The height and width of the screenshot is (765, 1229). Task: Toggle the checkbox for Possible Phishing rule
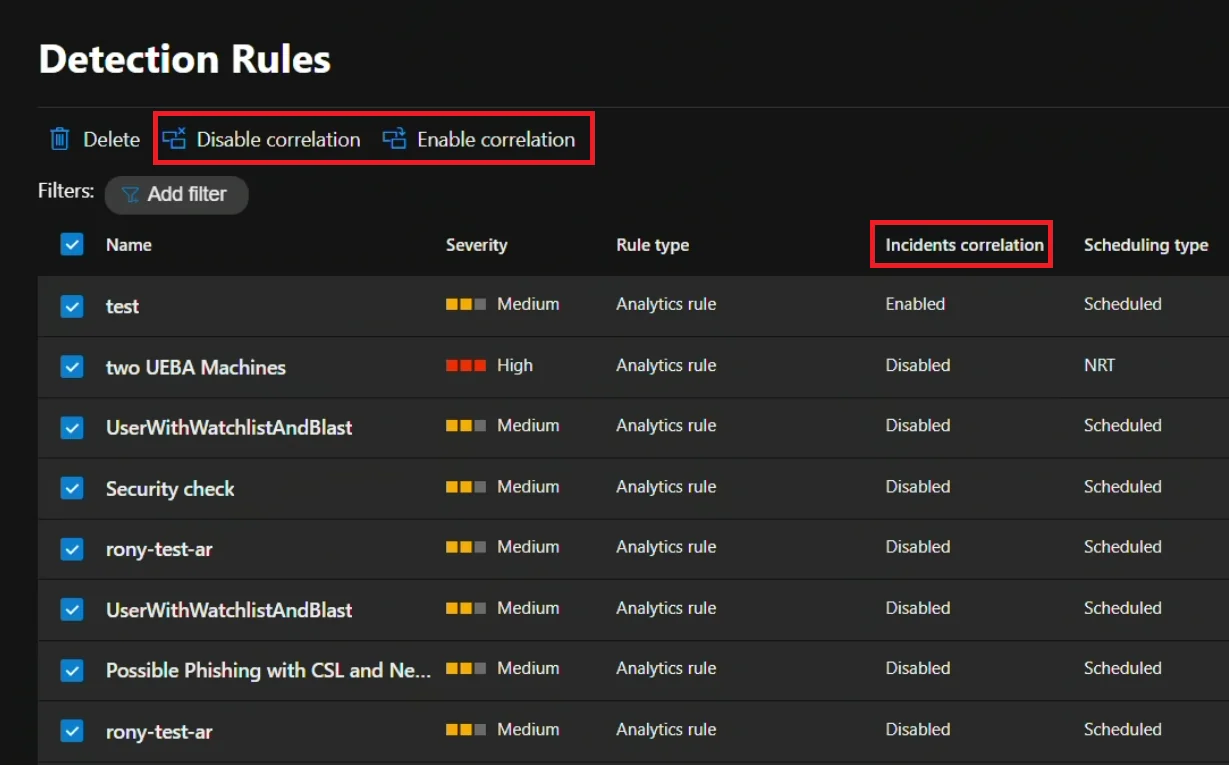click(71, 670)
